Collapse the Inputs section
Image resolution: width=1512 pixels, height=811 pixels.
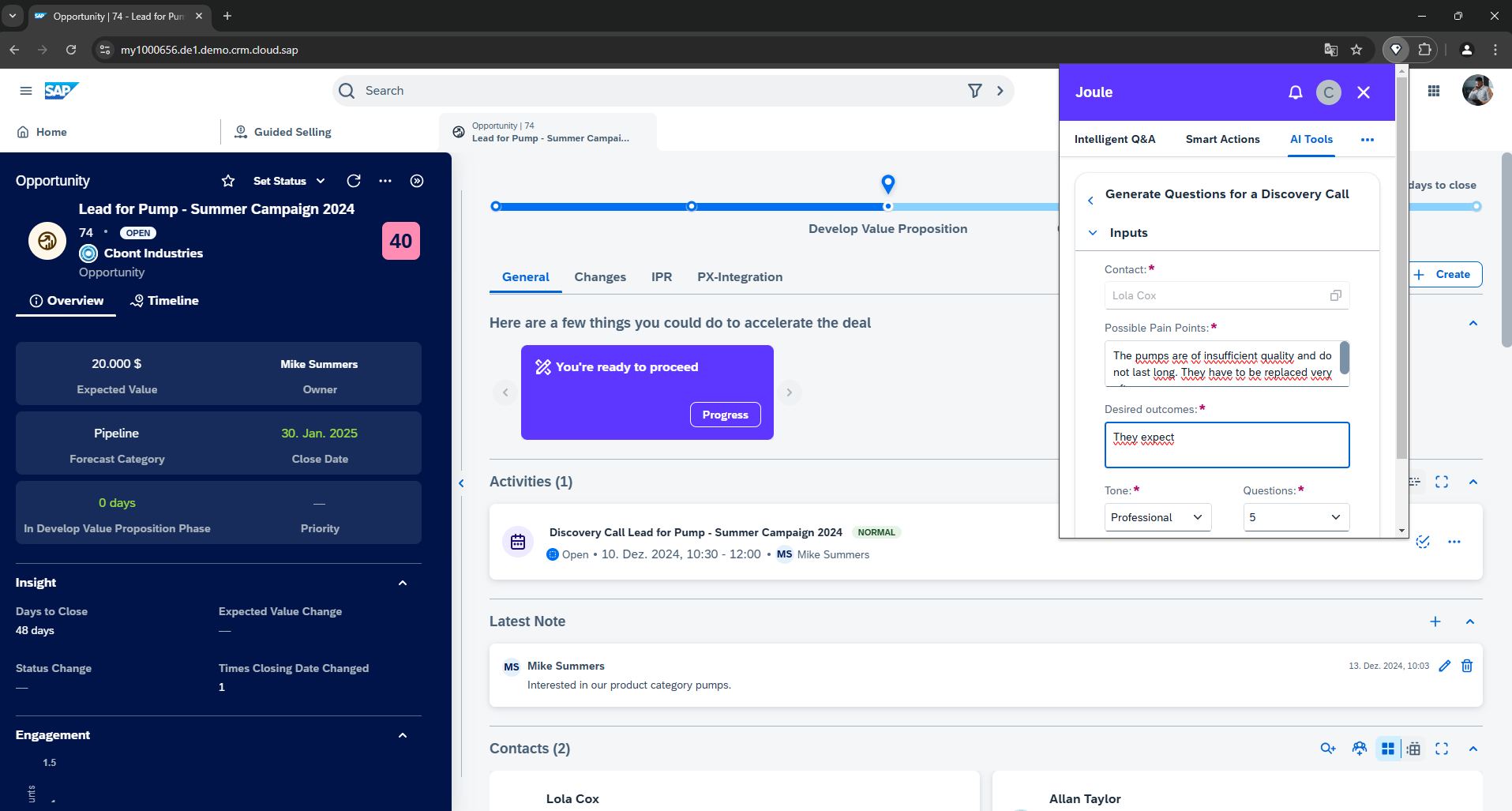(x=1093, y=233)
